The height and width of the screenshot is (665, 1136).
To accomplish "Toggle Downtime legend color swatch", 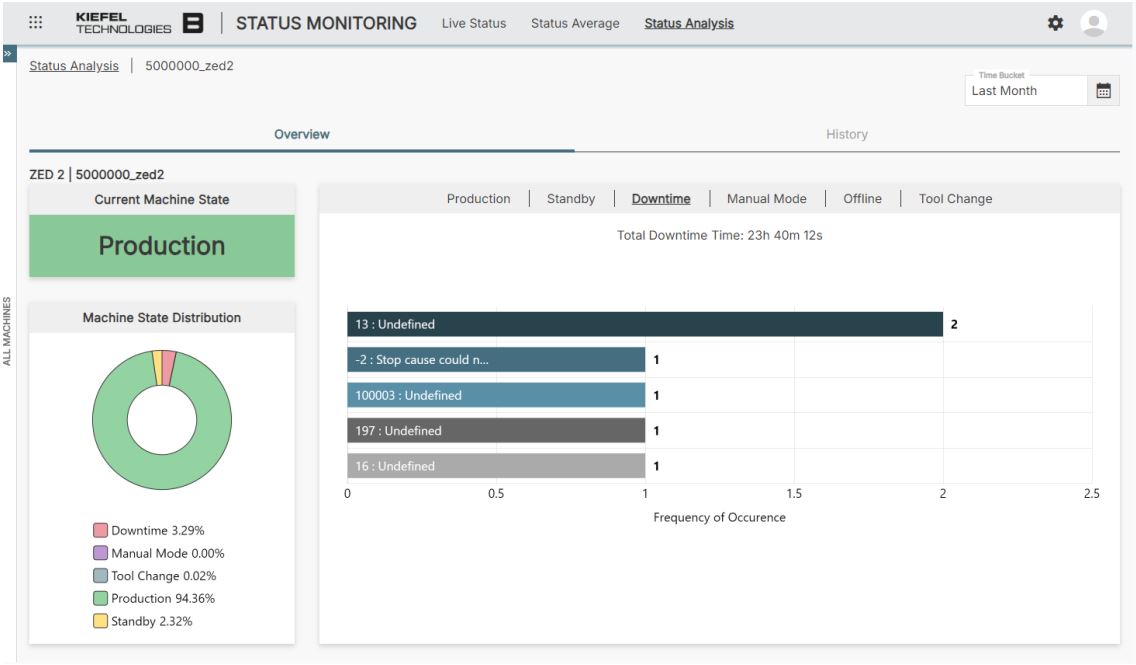I will 100,530.
